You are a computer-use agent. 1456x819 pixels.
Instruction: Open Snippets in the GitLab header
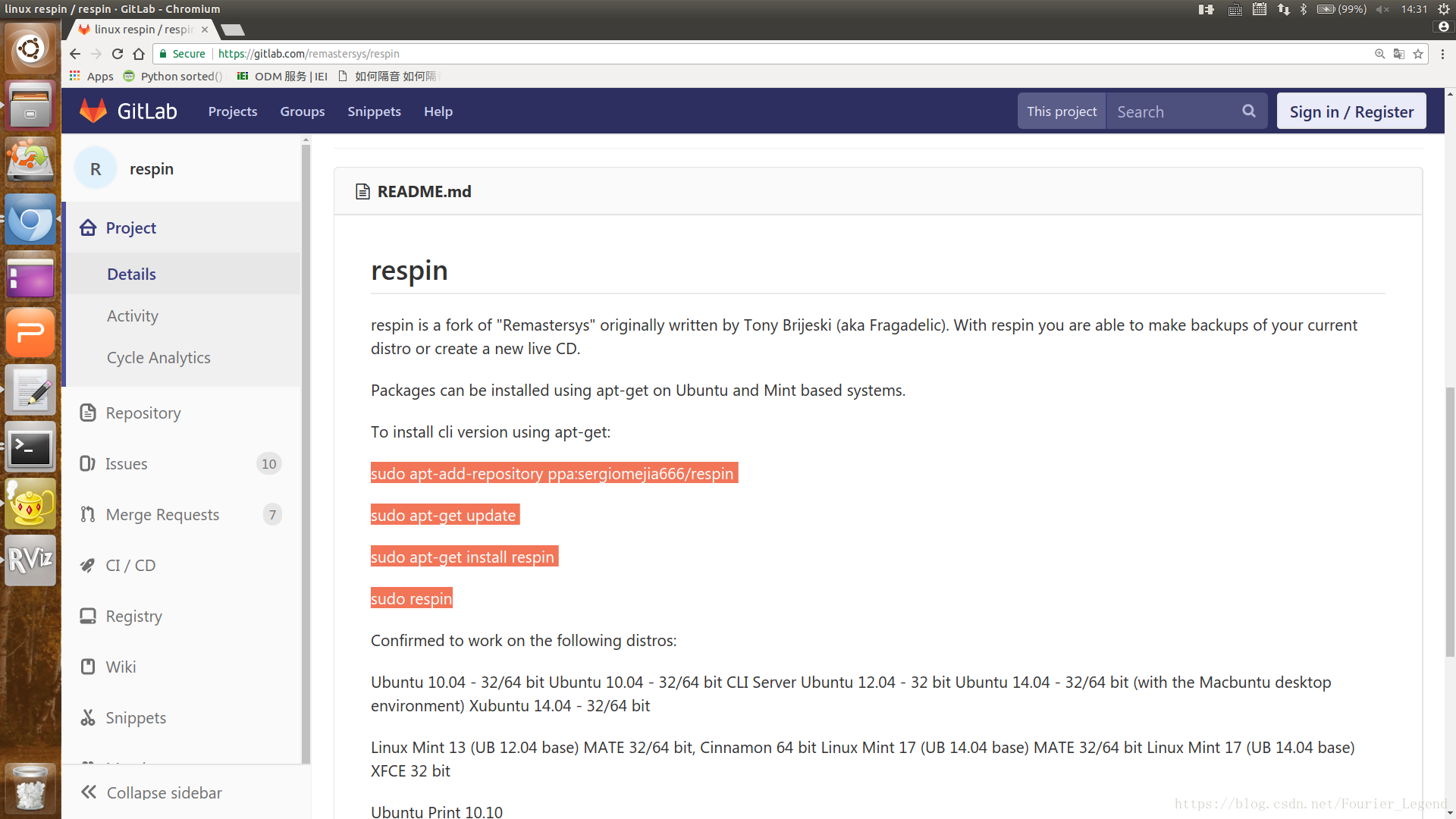coord(374,111)
